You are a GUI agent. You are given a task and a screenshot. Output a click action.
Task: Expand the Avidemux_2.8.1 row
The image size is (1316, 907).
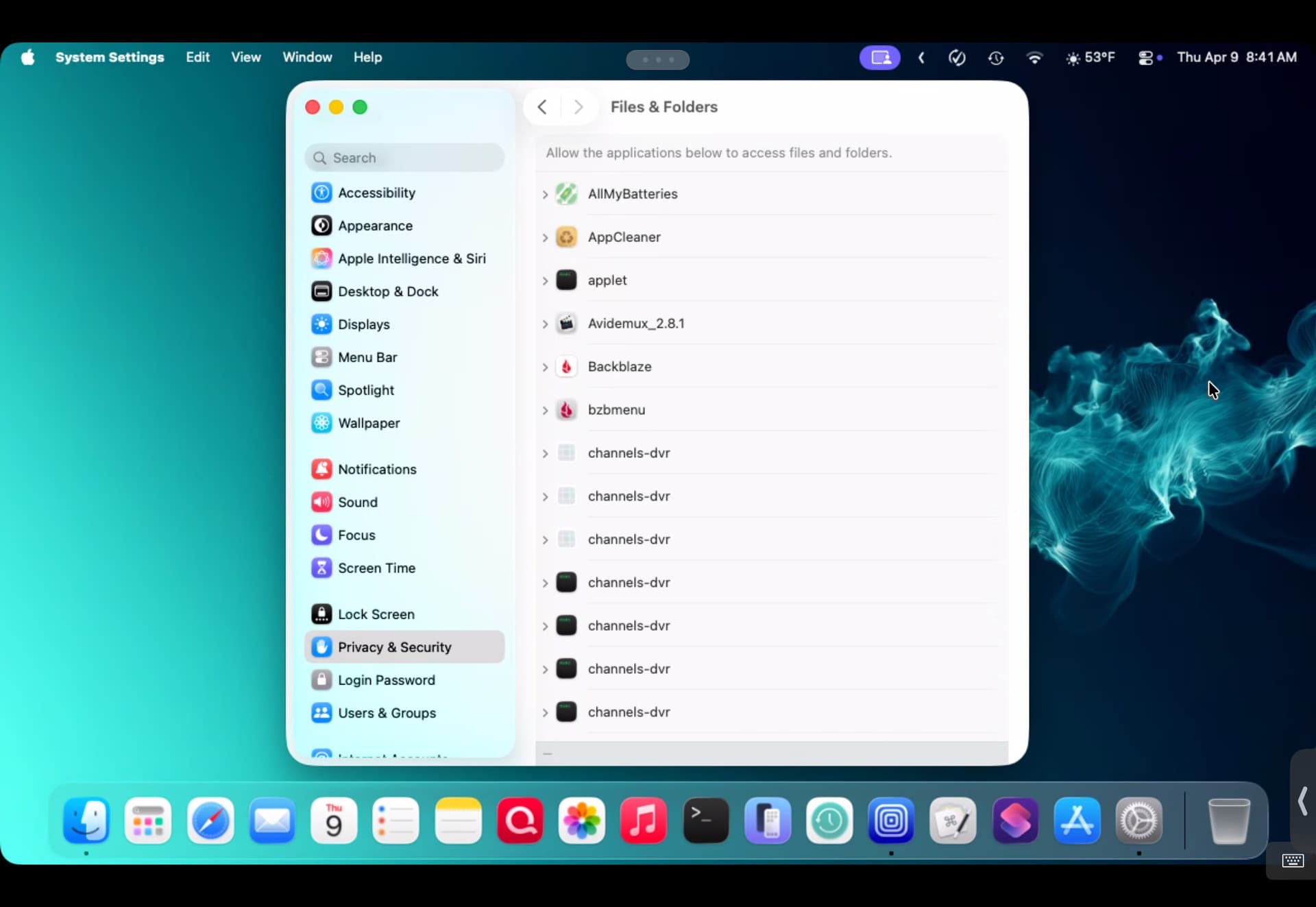[x=545, y=324]
